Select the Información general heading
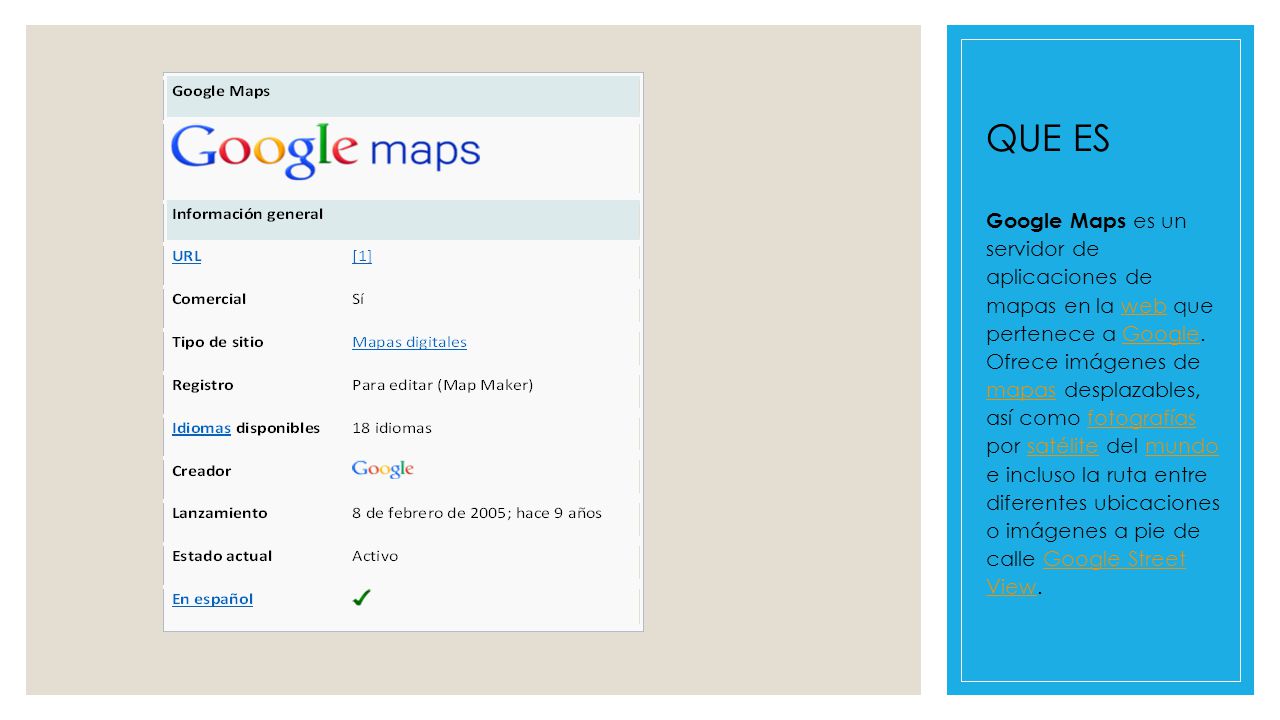 pyautogui.click(x=247, y=214)
